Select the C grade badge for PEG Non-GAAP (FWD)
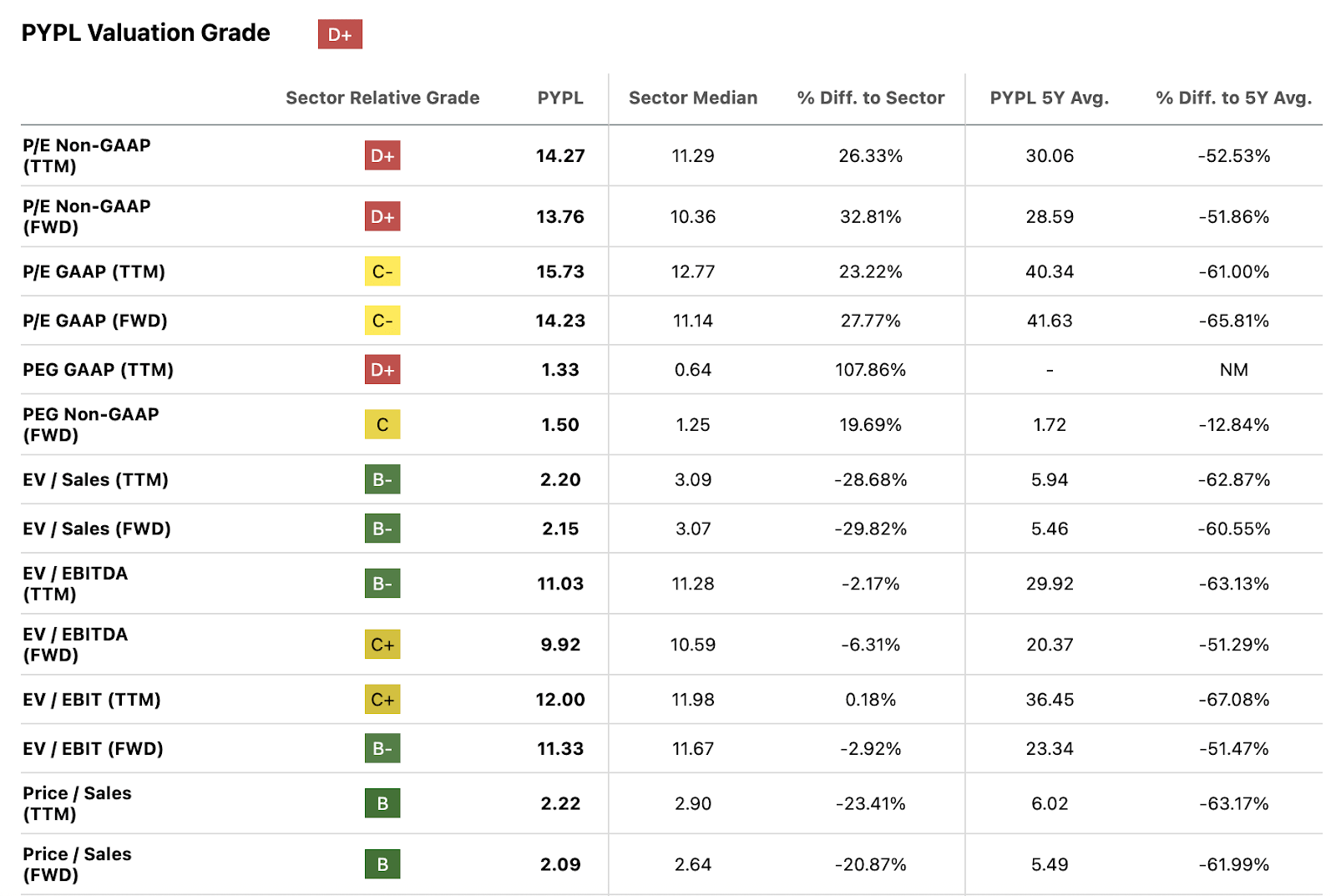 (x=382, y=424)
